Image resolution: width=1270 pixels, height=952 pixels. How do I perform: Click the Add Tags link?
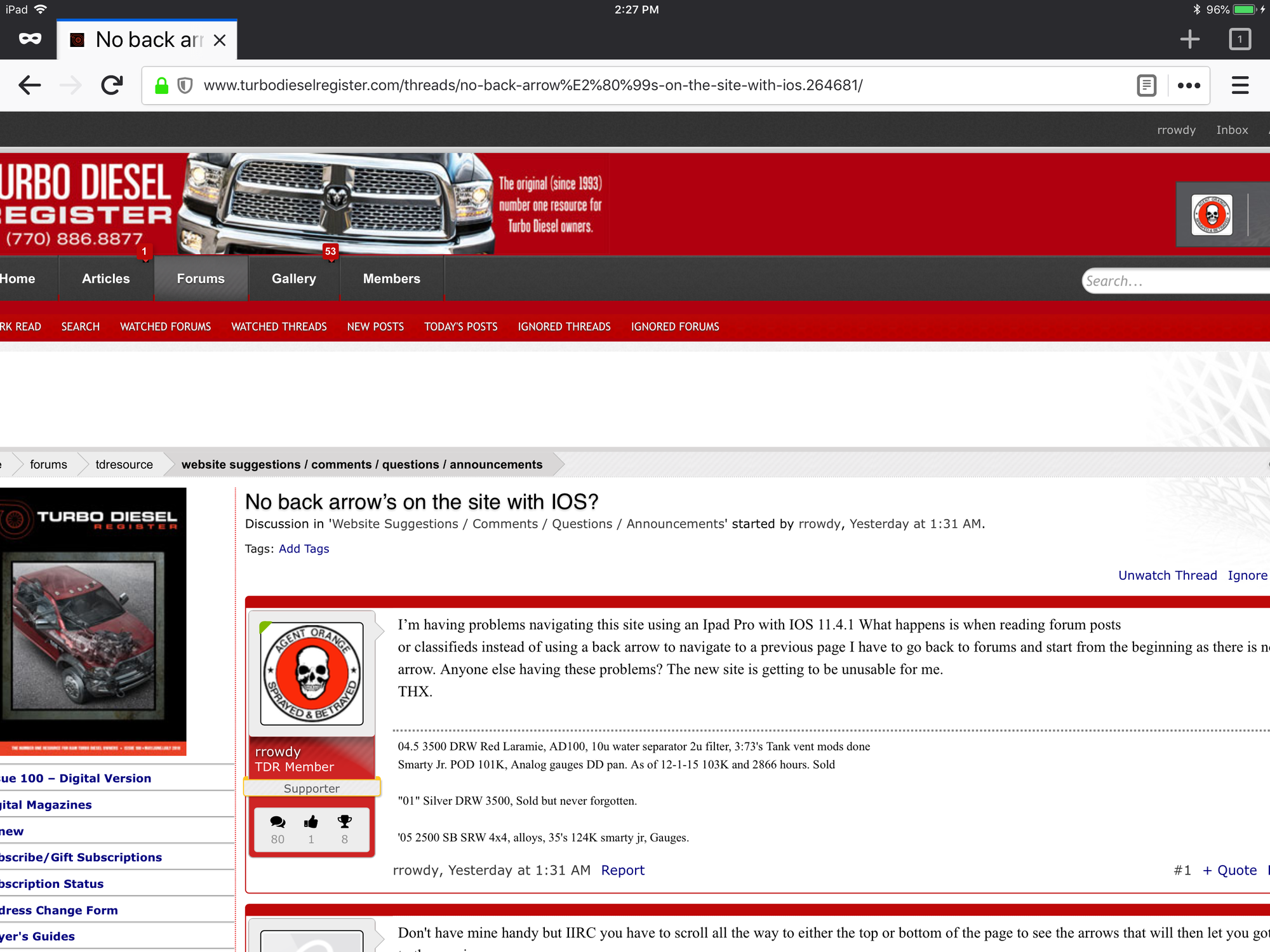click(x=304, y=549)
